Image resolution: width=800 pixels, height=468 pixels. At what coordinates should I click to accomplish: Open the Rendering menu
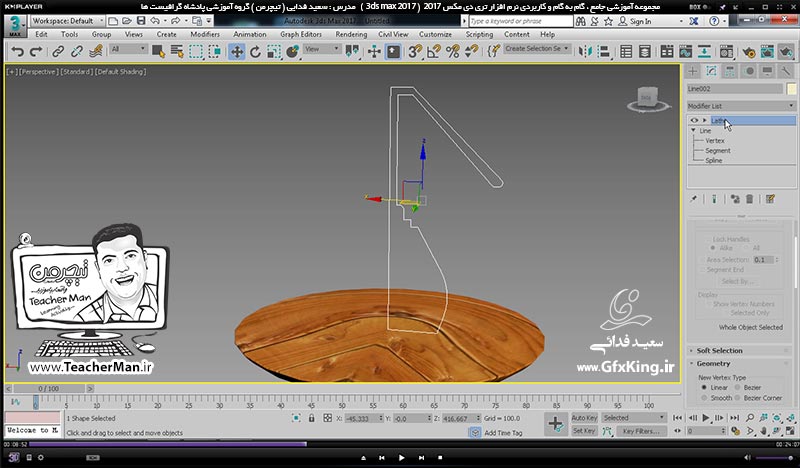(x=351, y=34)
